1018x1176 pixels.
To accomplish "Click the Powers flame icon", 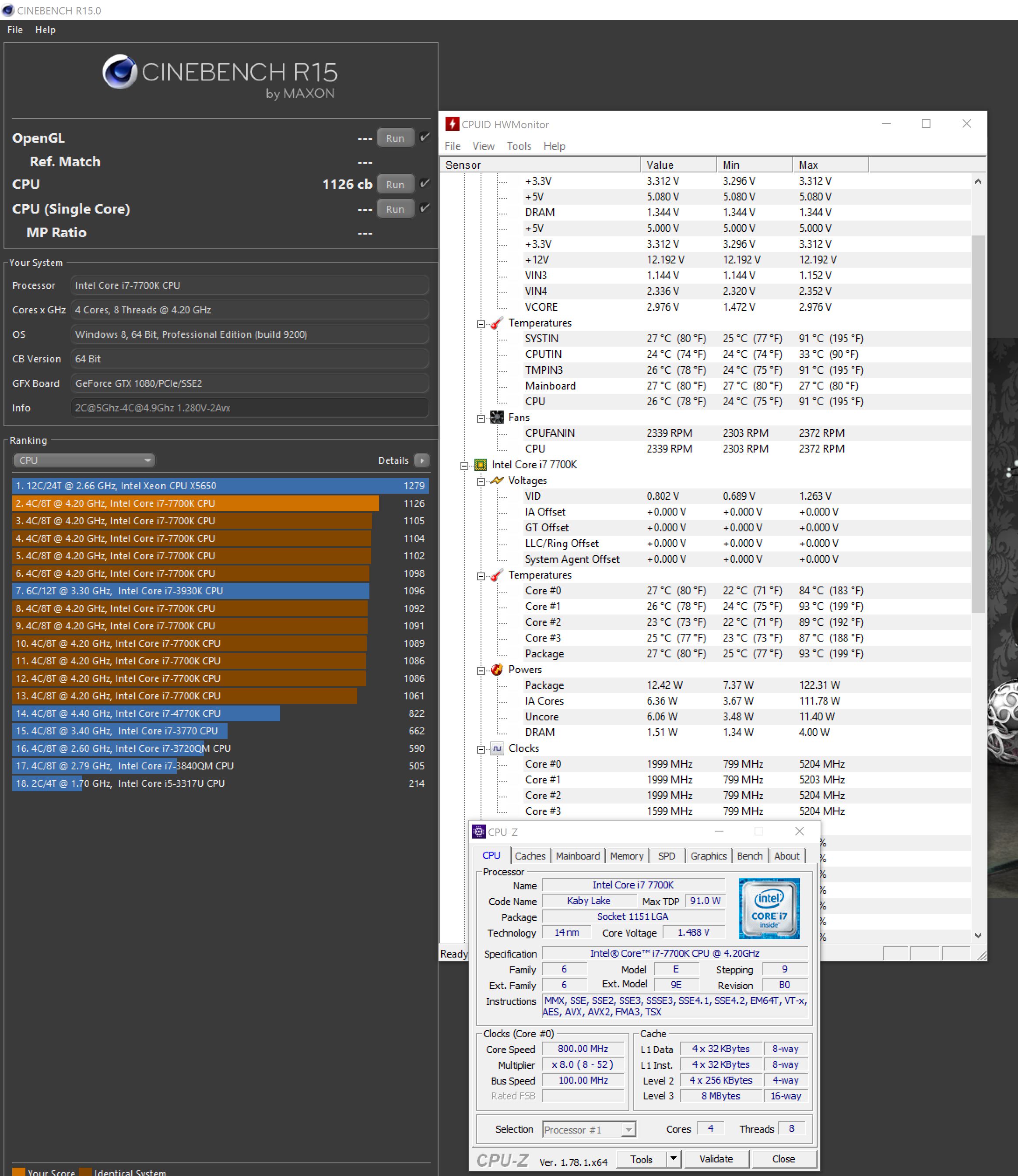I will point(497,669).
